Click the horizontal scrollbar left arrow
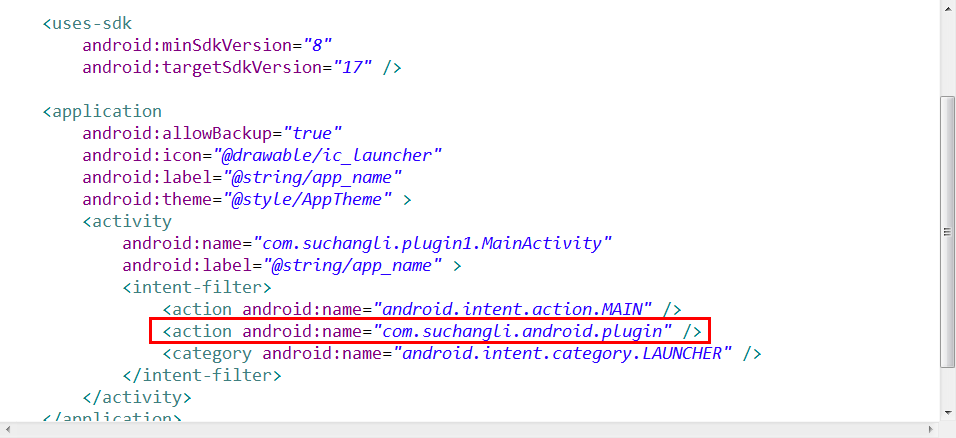 click(x=7, y=429)
